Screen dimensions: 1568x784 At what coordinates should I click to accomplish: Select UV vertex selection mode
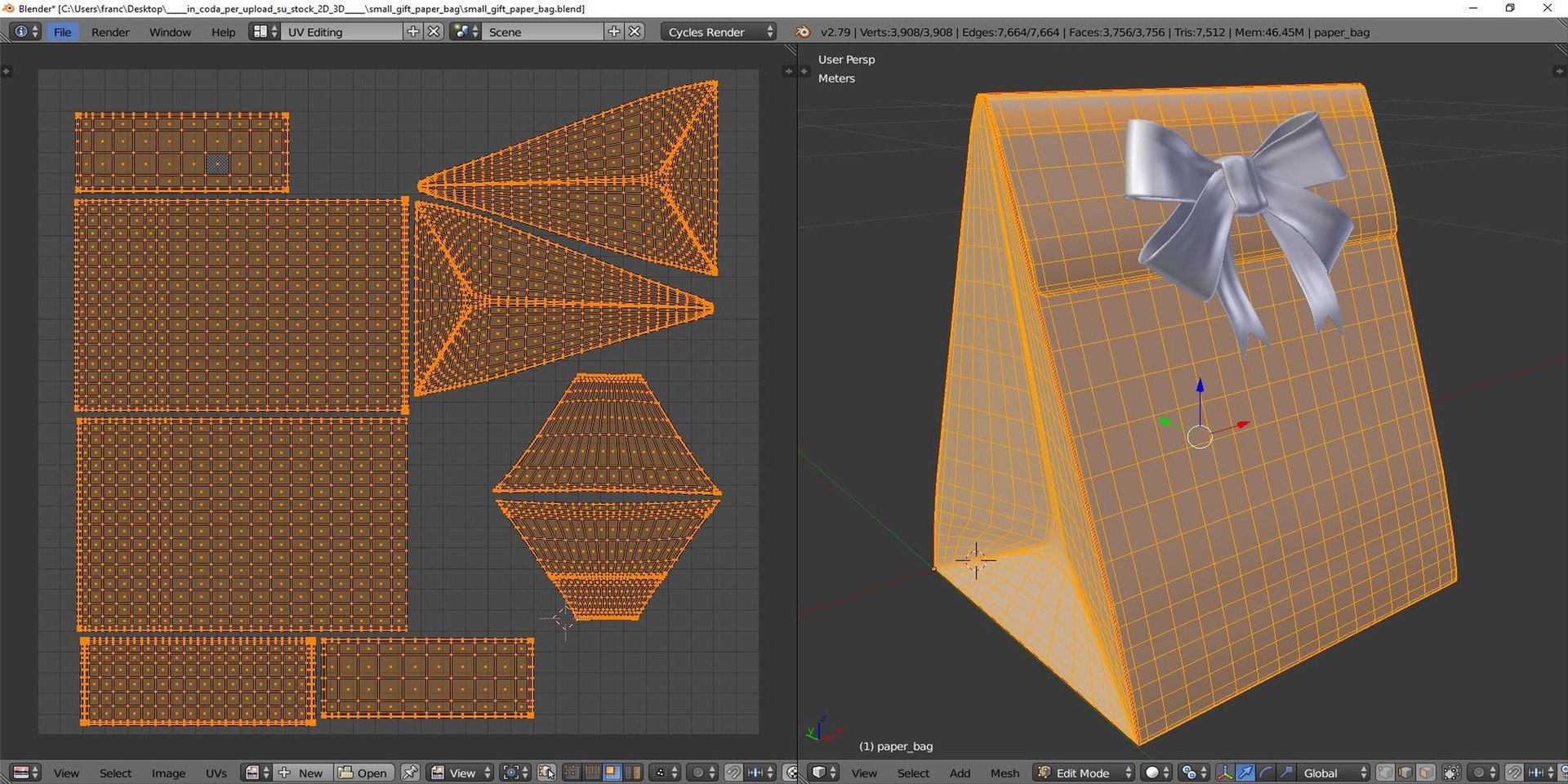[x=572, y=773]
